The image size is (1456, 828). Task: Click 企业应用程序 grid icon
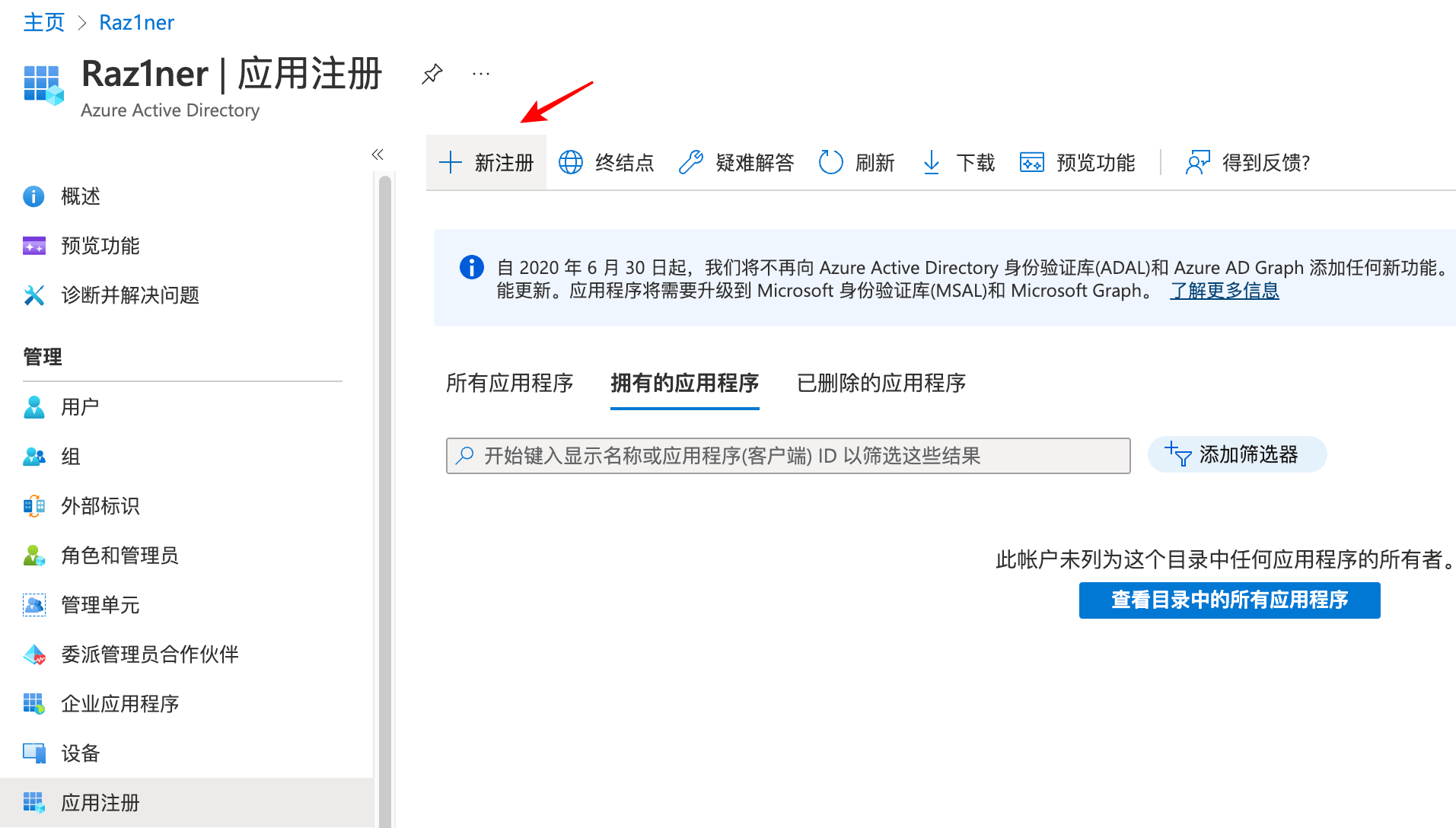click(x=33, y=704)
